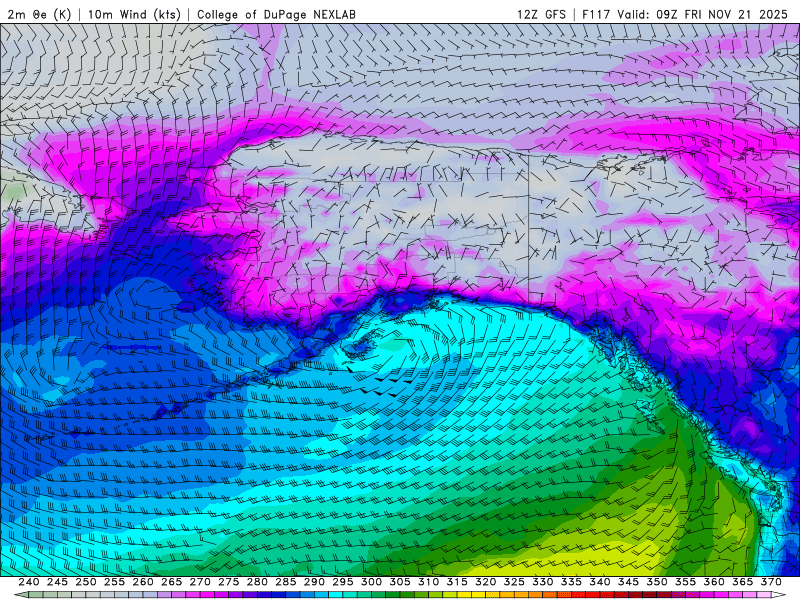Click the 345 colorbar value
This screenshot has height=600, width=800.
[x=629, y=582]
